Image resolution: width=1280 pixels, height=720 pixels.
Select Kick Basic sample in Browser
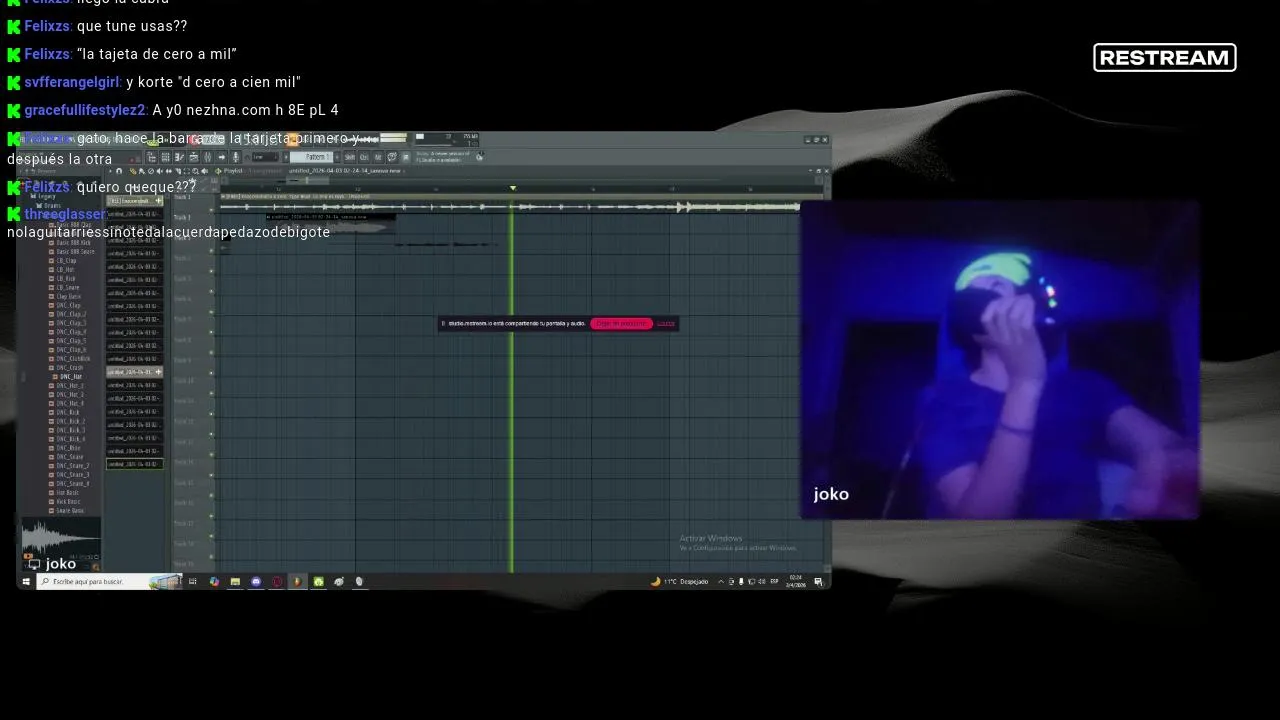point(65,501)
